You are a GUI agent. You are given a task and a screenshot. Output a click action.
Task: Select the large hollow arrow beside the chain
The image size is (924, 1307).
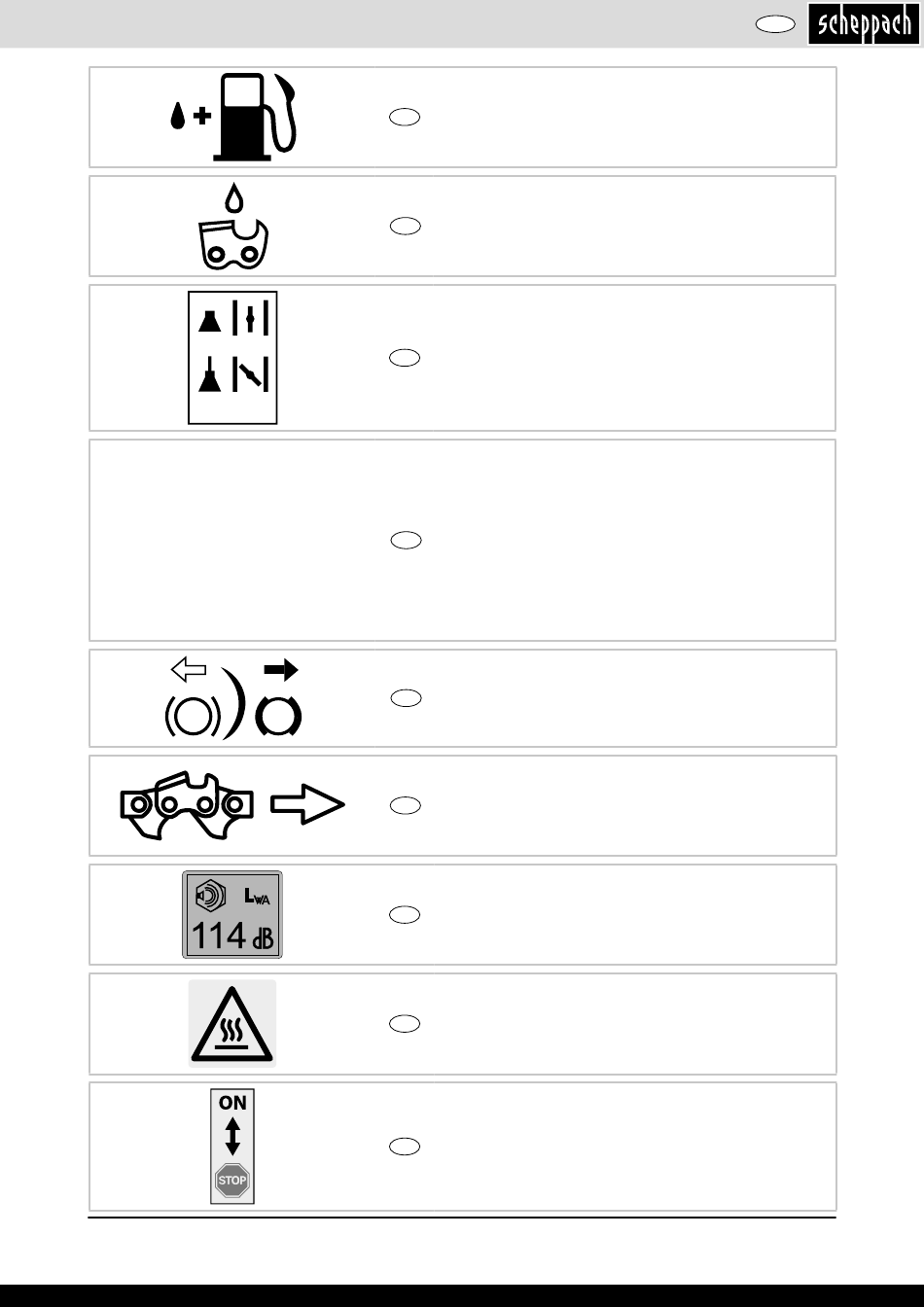click(x=307, y=805)
